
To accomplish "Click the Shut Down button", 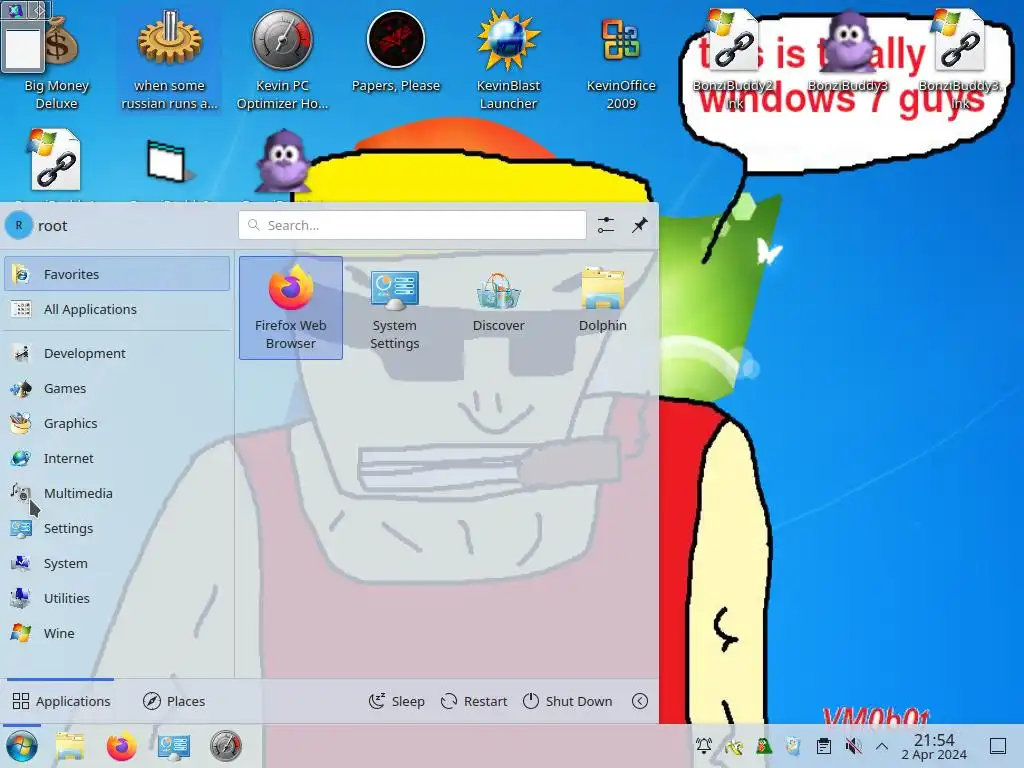I will (568, 701).
